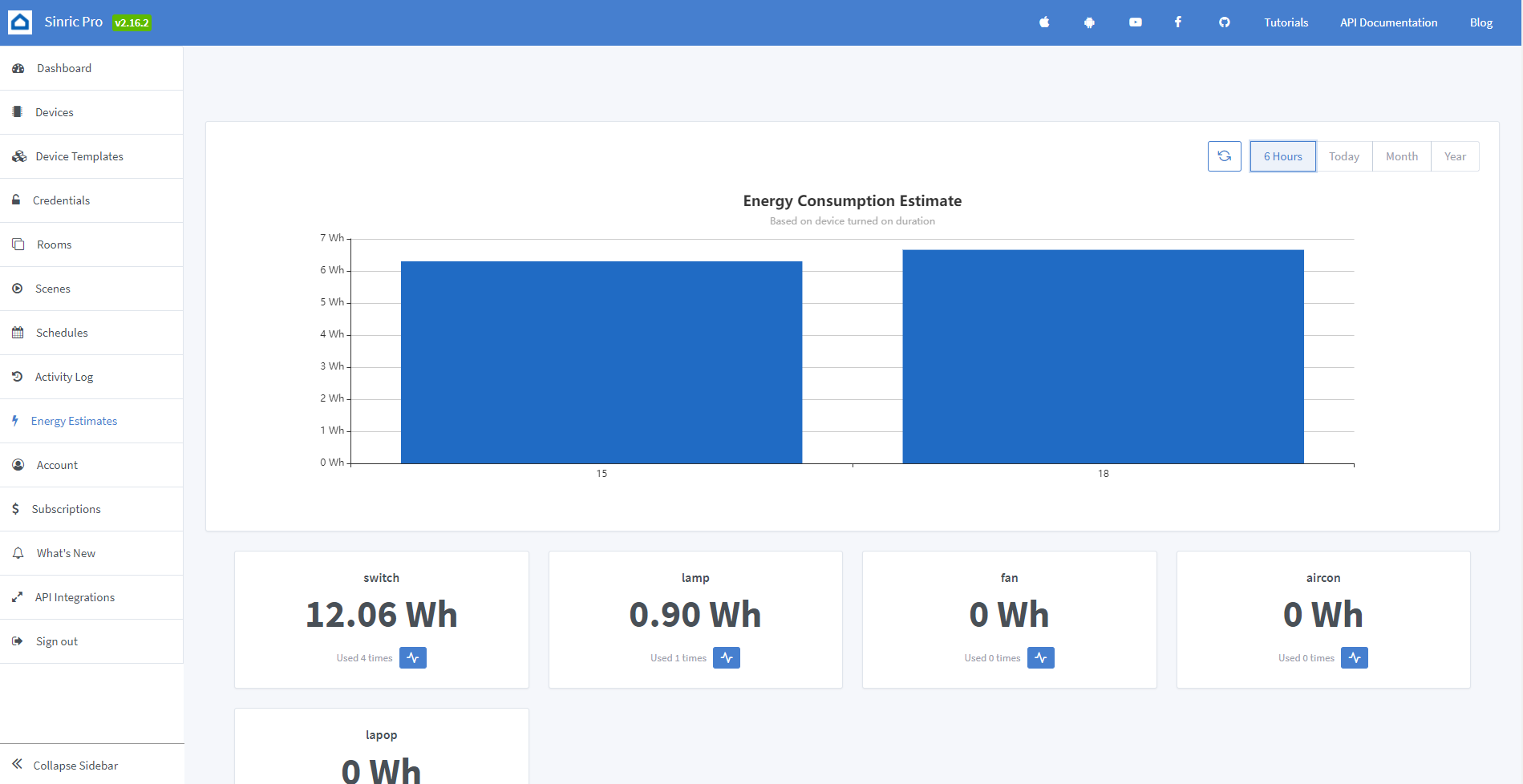Visit the Facebook page icon
The height and width of the screenshot is (784, 1523).
[1177, 22]
